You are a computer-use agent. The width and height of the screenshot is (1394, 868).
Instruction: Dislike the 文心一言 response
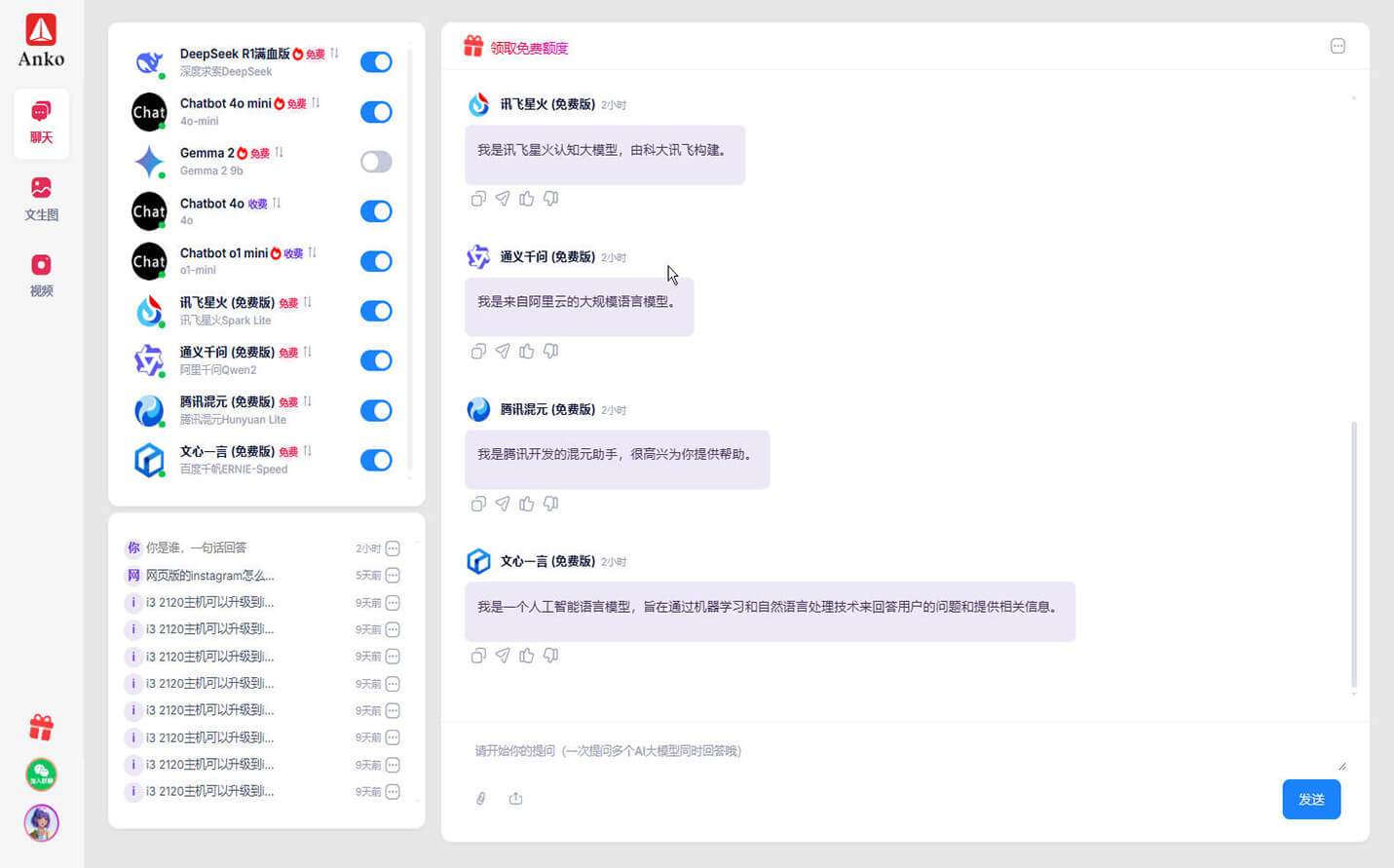pyautogui.click(x=551, y=656)
